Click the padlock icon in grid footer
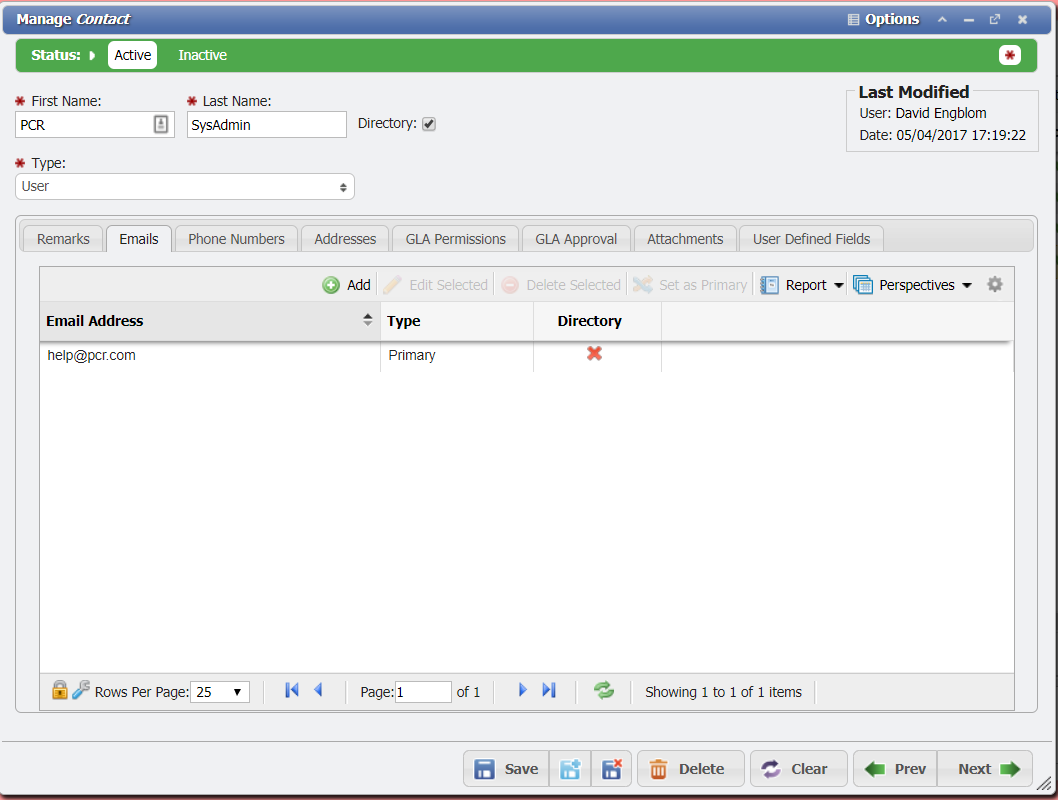 (60, 690)
